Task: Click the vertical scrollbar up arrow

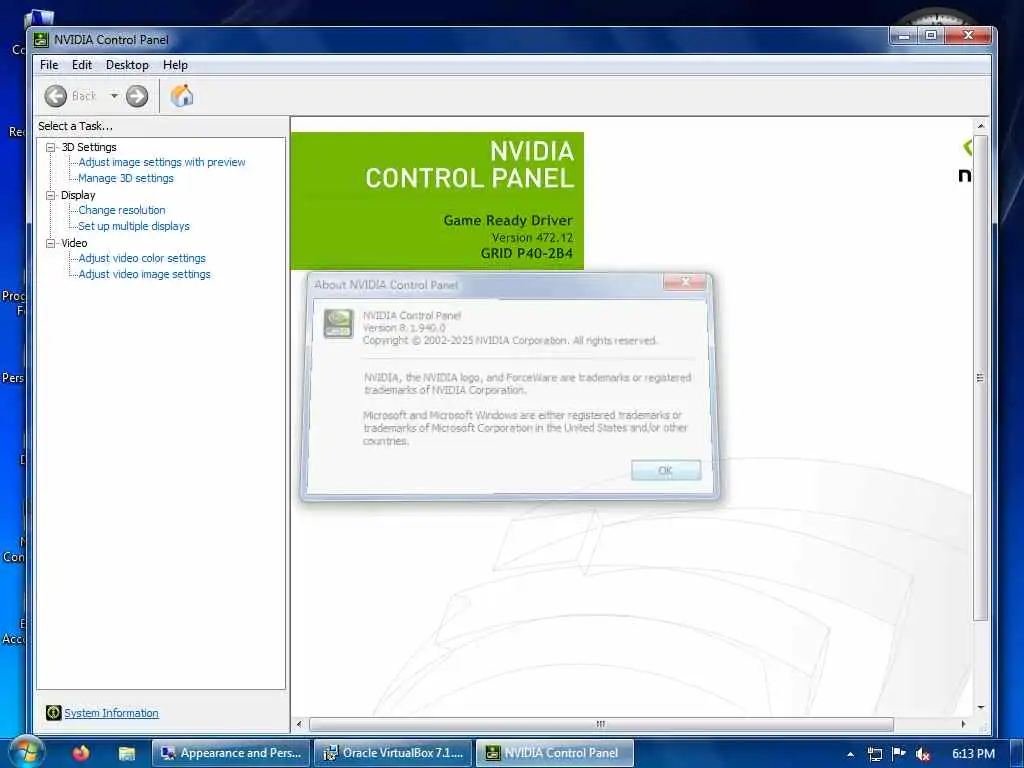Action: click(x=980, y=125)
